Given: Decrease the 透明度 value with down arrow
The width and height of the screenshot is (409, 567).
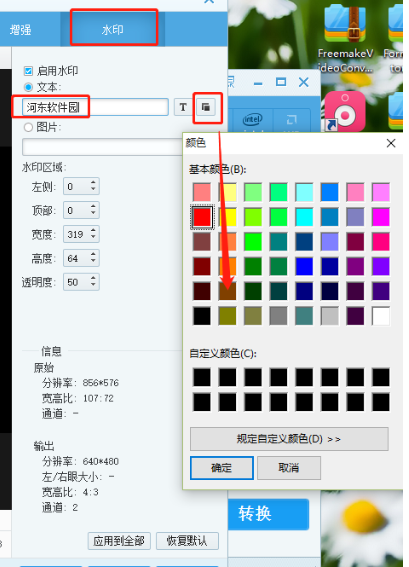Looking at the screenshot, I should [x=93, y=286].
